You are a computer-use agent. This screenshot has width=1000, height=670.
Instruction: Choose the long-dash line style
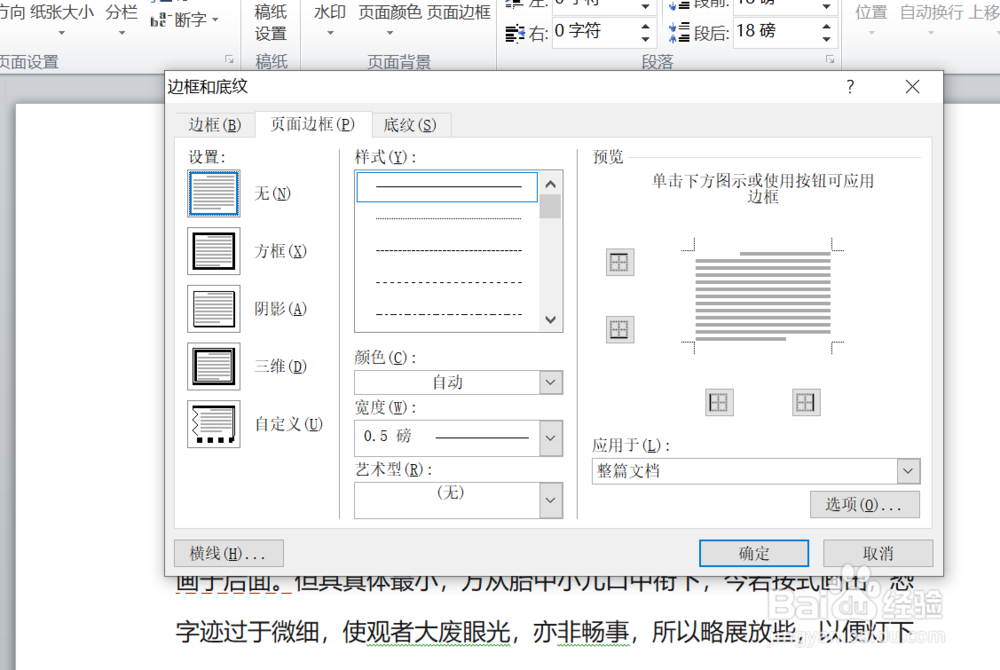pyautogui.click(x=447, y=282)
